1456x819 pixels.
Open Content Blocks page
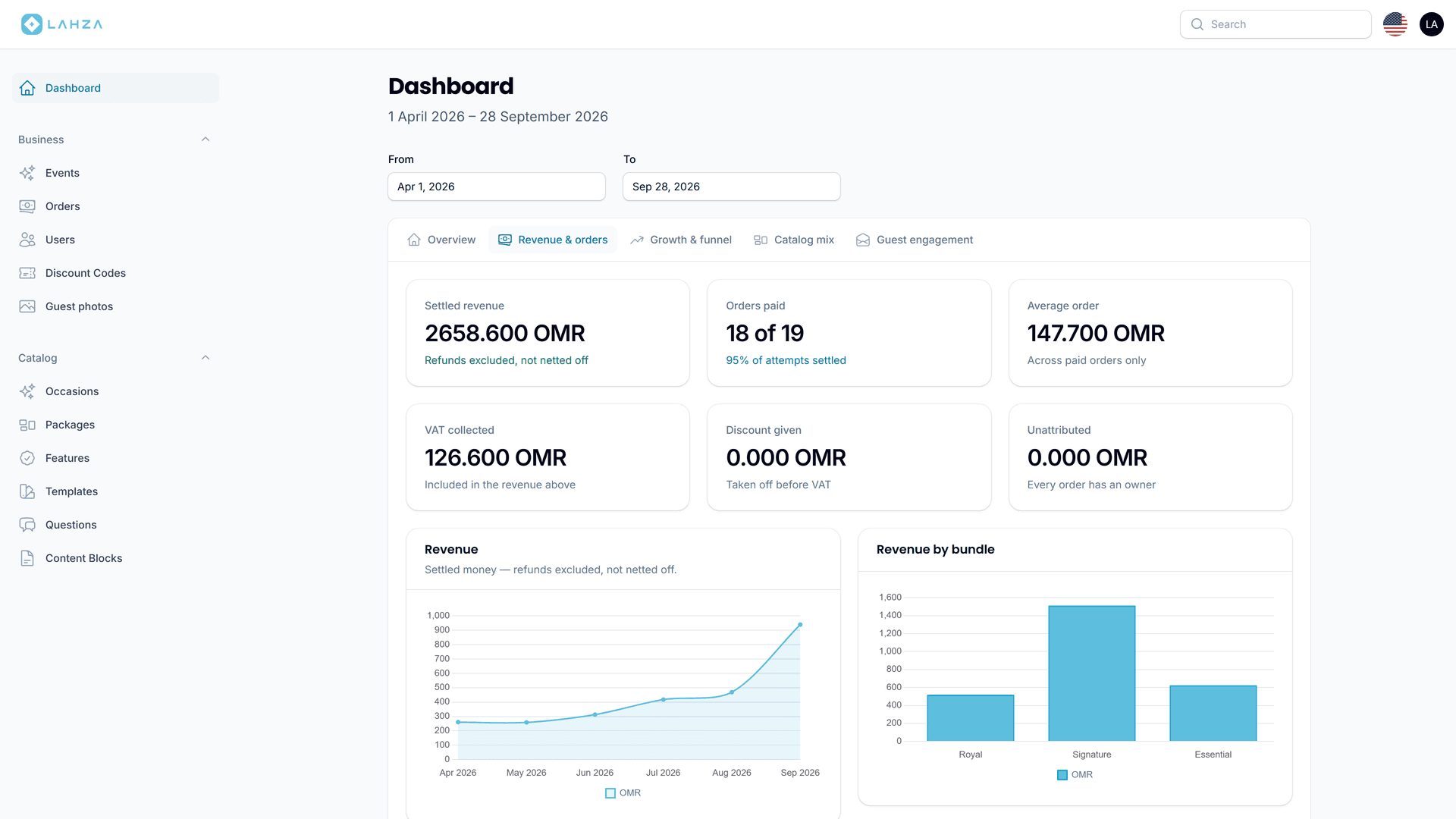click(115, 558)
